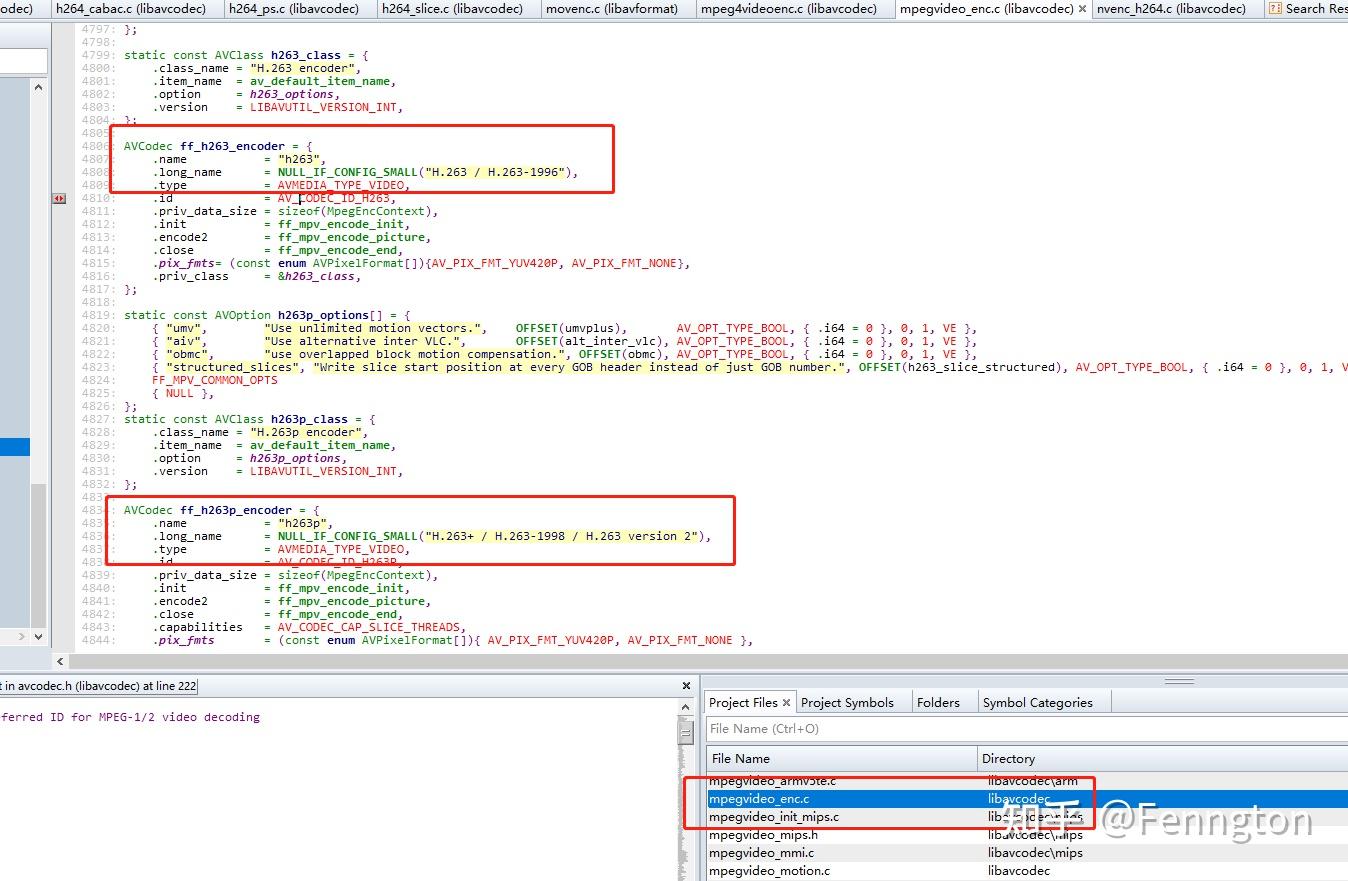Select mpegvideo_init_mips.c in the file list
Viewport: 1348px width, 881px height.
pyautogui.click(x=1026, y=817)
